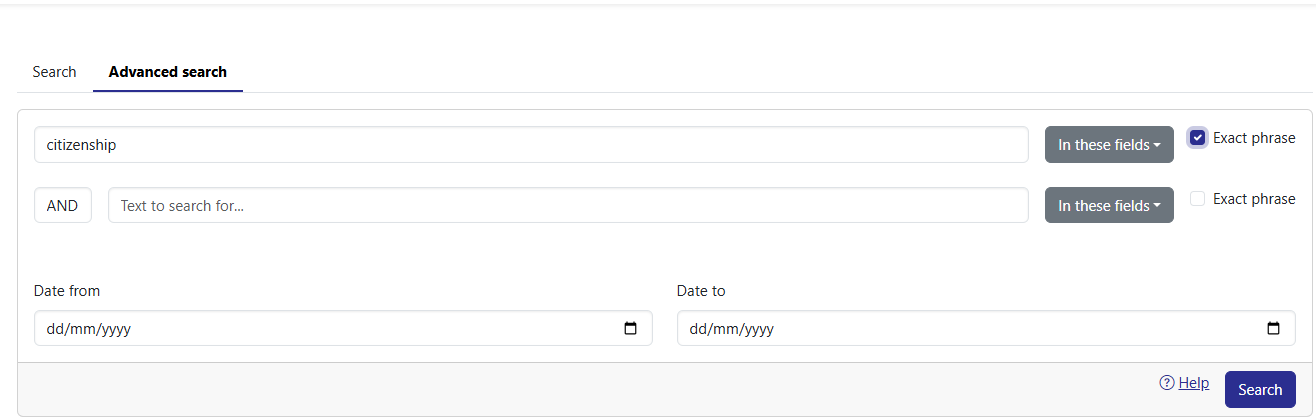Viewport: 1316px width, 420px height.
Task: Enable Exact phrase checkbox in AND row
Action: (x=1197, y=199)
